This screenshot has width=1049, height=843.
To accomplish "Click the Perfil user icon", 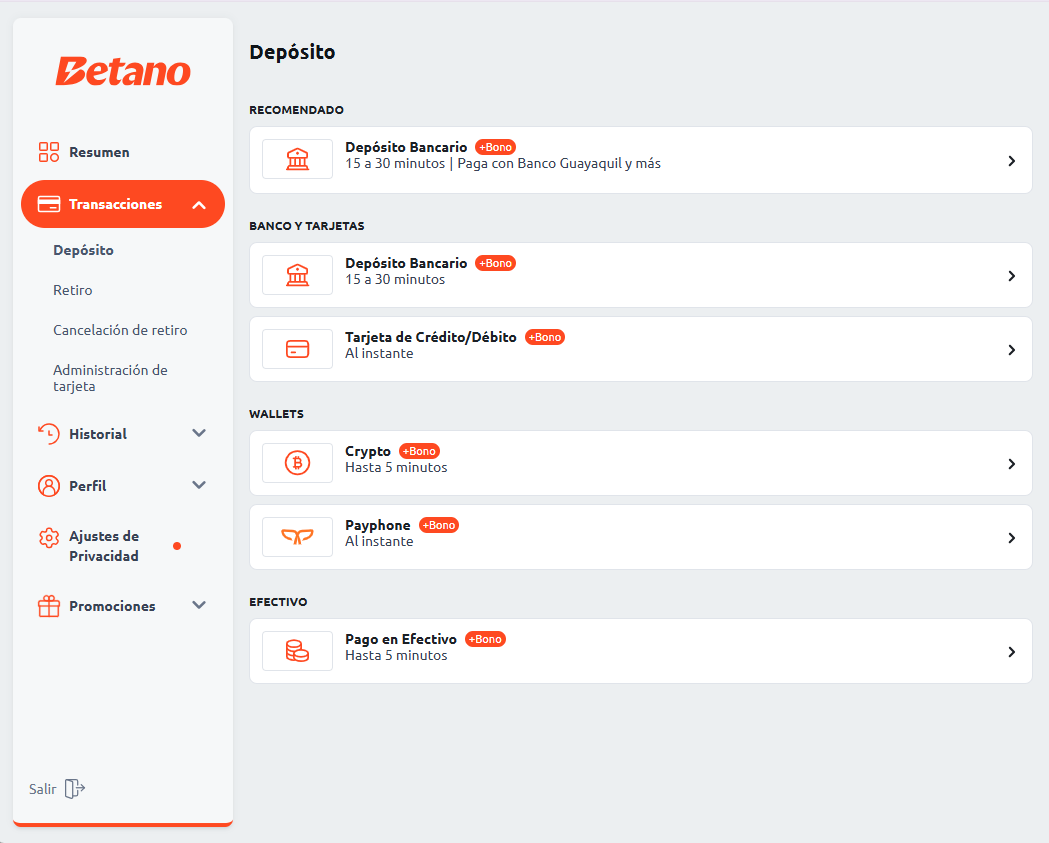I will pyautogui.click(x=49, y=486).
